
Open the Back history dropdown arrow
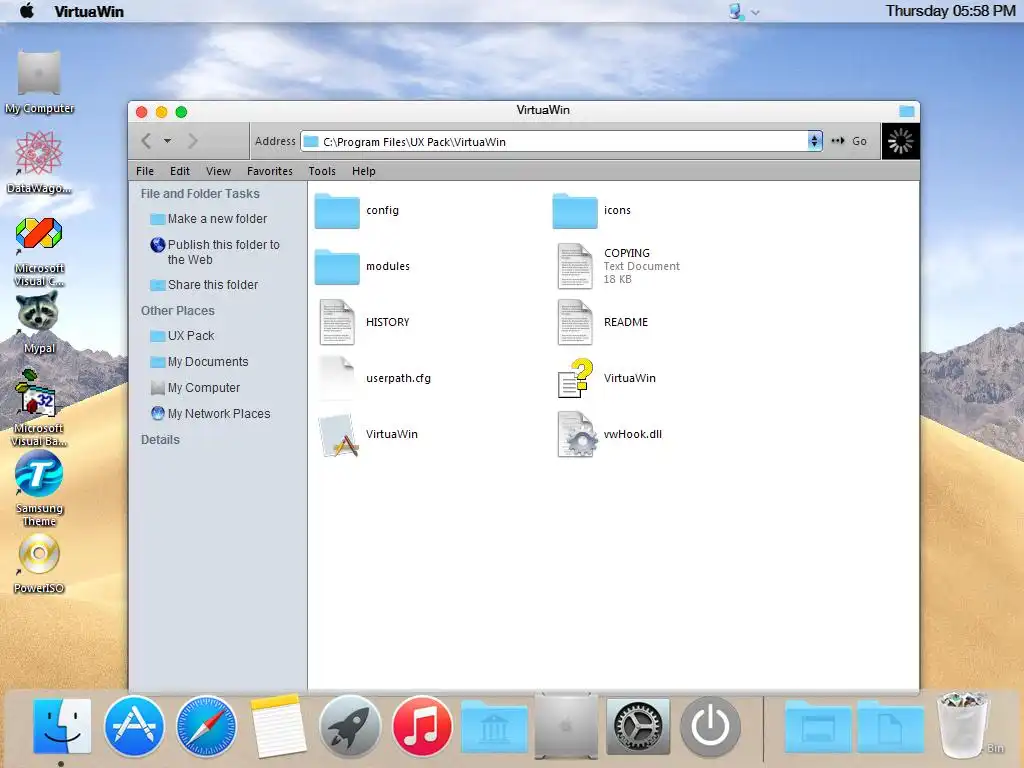click(x=168, y=140)
